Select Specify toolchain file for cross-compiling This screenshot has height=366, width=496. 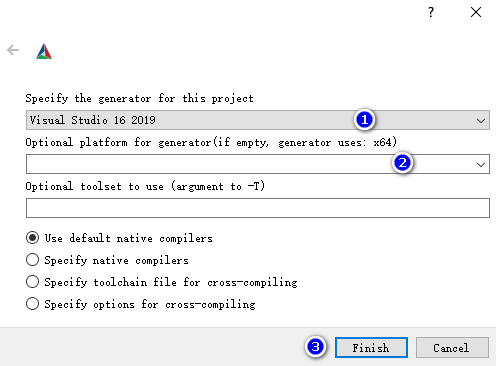(x=162, y=282)
